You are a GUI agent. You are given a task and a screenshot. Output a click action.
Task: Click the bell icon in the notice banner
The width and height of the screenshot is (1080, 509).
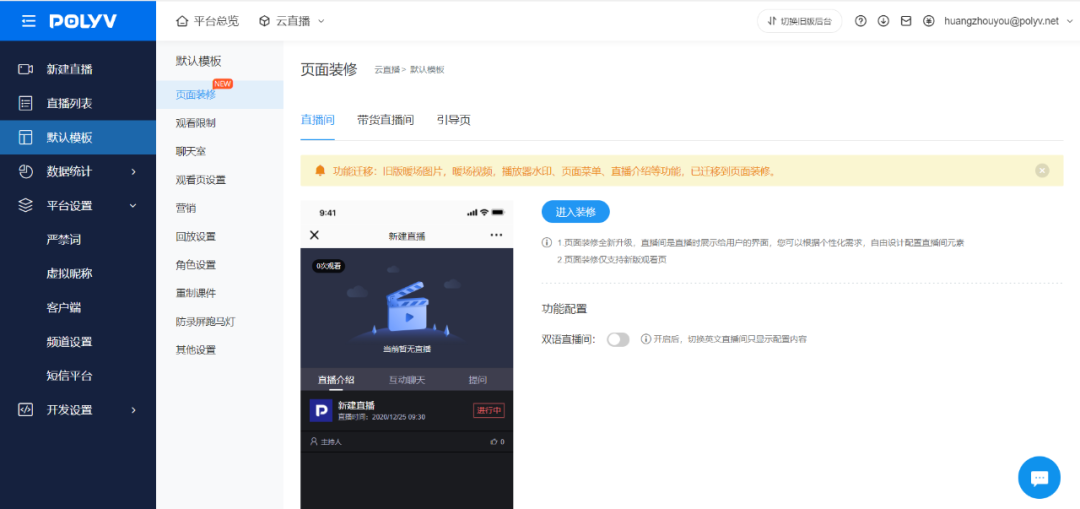tap(320, 170)
